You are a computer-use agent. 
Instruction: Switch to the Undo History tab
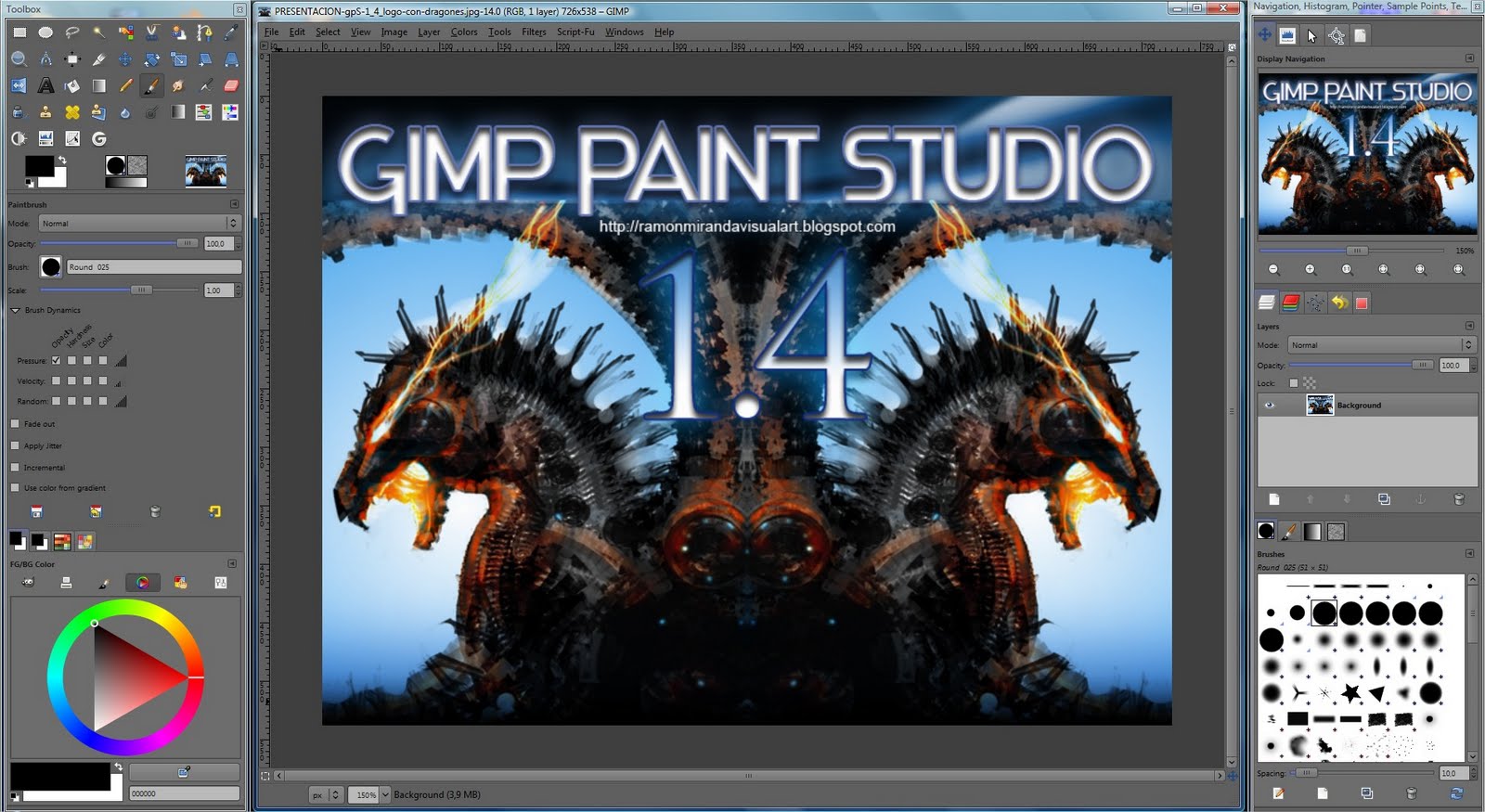pyautogui.click(x=1339, y=303)
